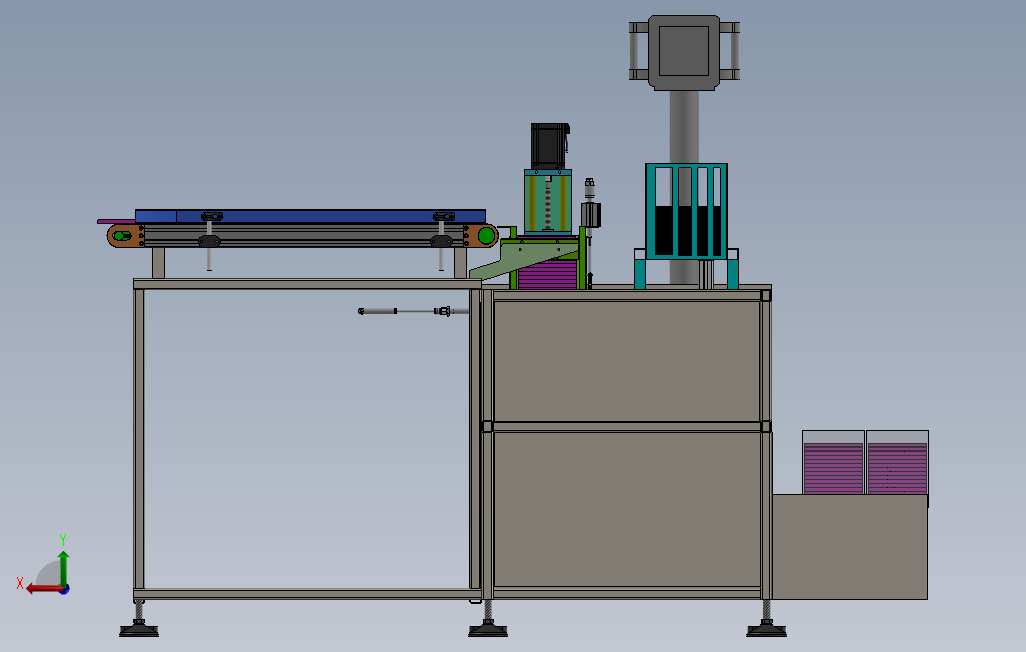Select the right purple stack bin
This screenshot has width=1026, height=652.
pyautogui.click(x=897, y=462)
